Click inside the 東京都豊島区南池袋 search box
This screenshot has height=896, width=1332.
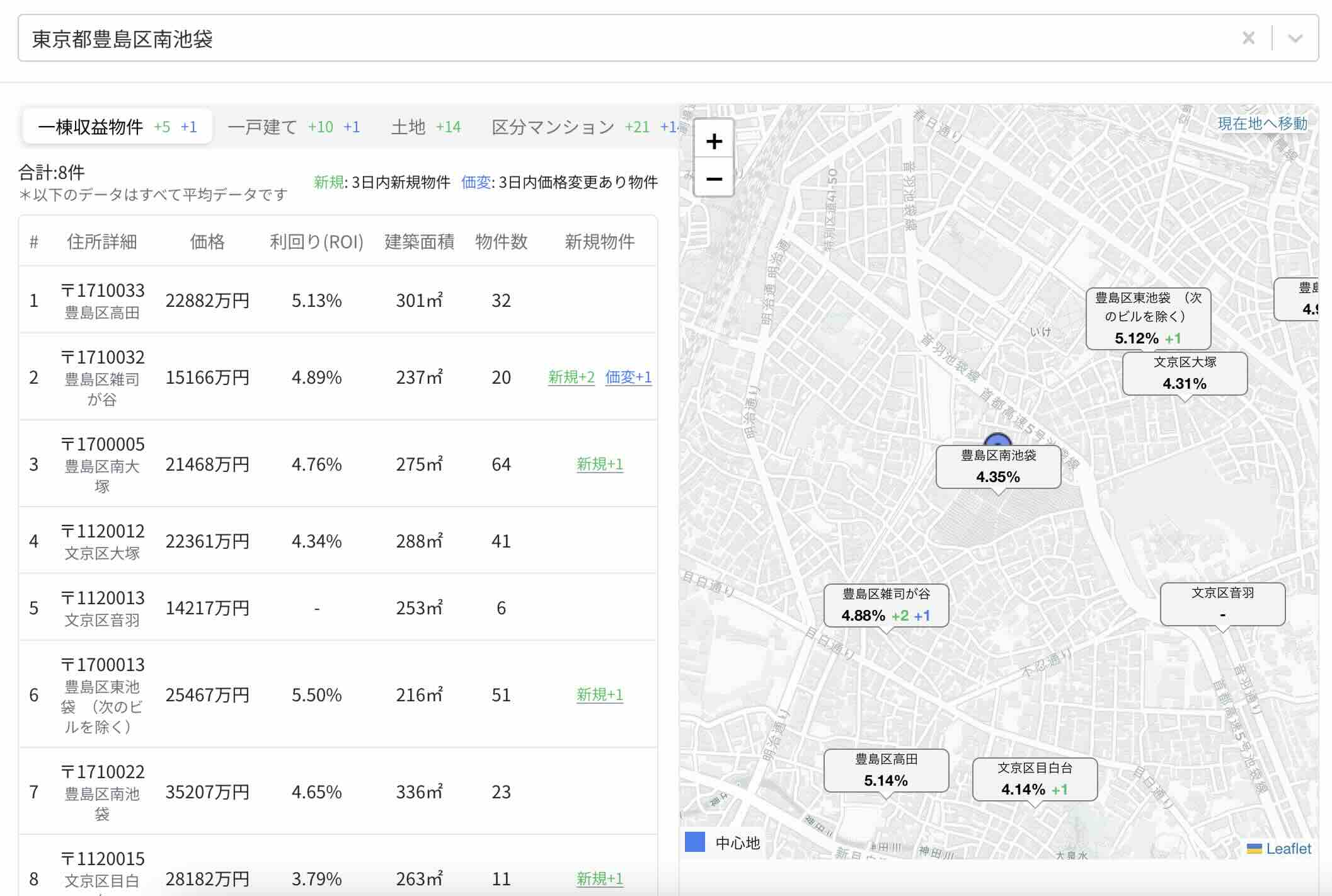click(x=315, y=38)
